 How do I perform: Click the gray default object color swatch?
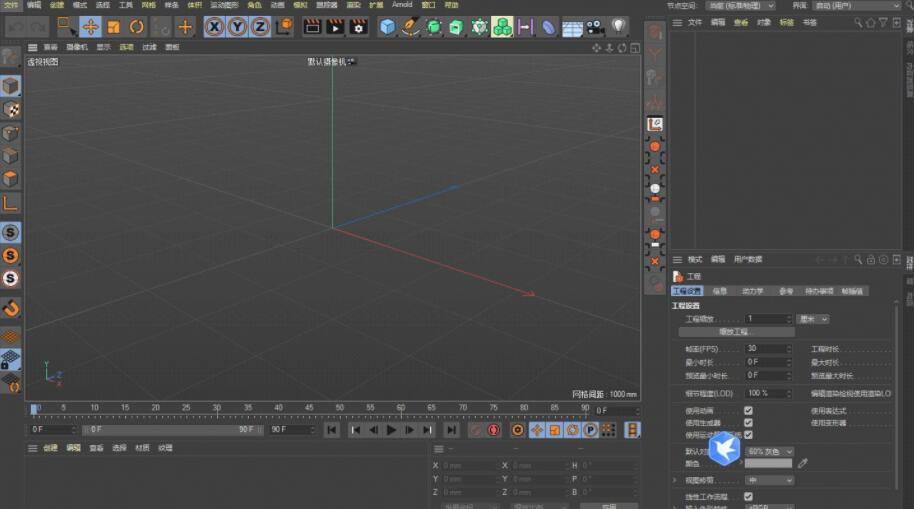pos(769,464)
